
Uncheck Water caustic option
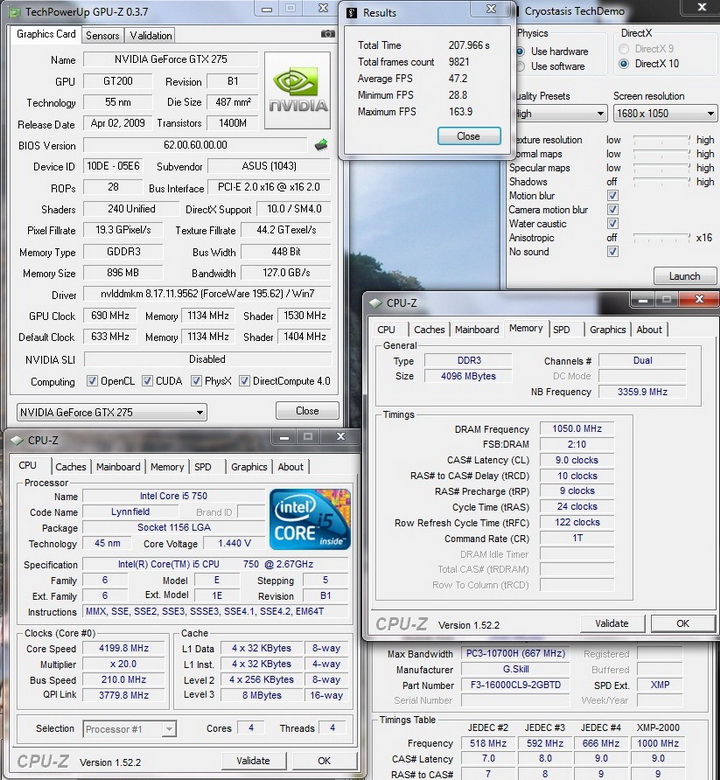613,223
